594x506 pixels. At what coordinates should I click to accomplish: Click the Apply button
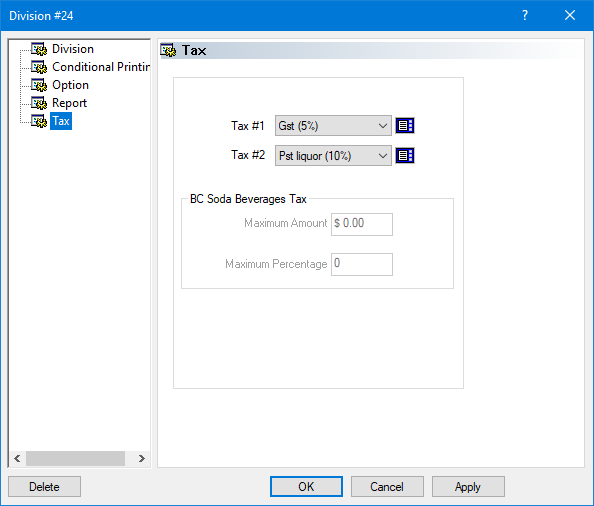click(x=468, y=487)
